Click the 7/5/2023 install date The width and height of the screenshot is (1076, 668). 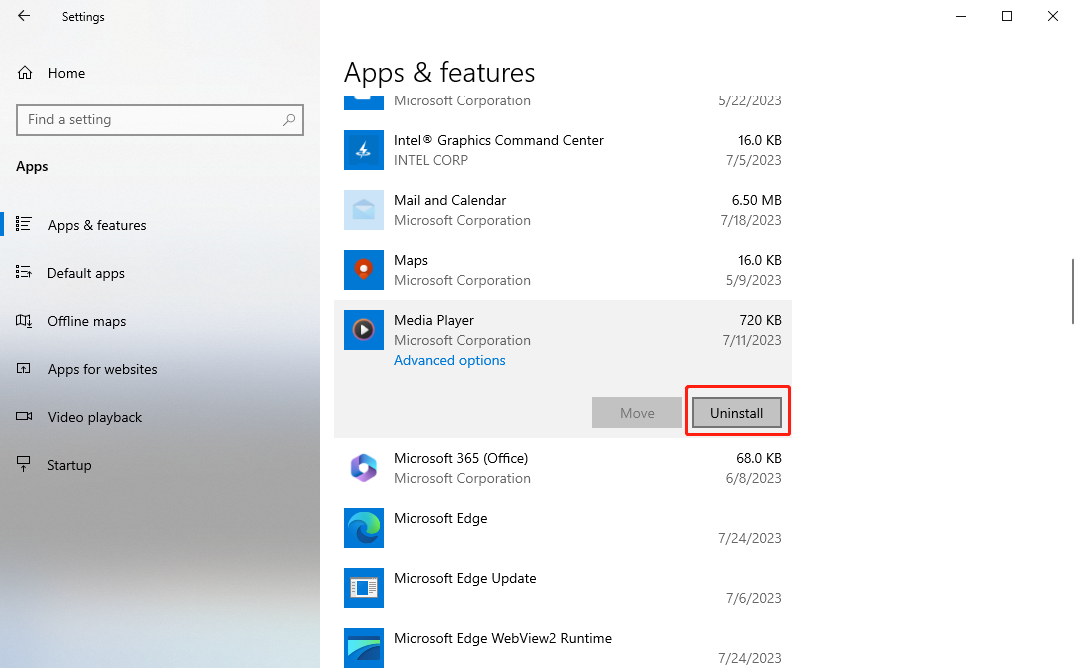tap(753, 160)
